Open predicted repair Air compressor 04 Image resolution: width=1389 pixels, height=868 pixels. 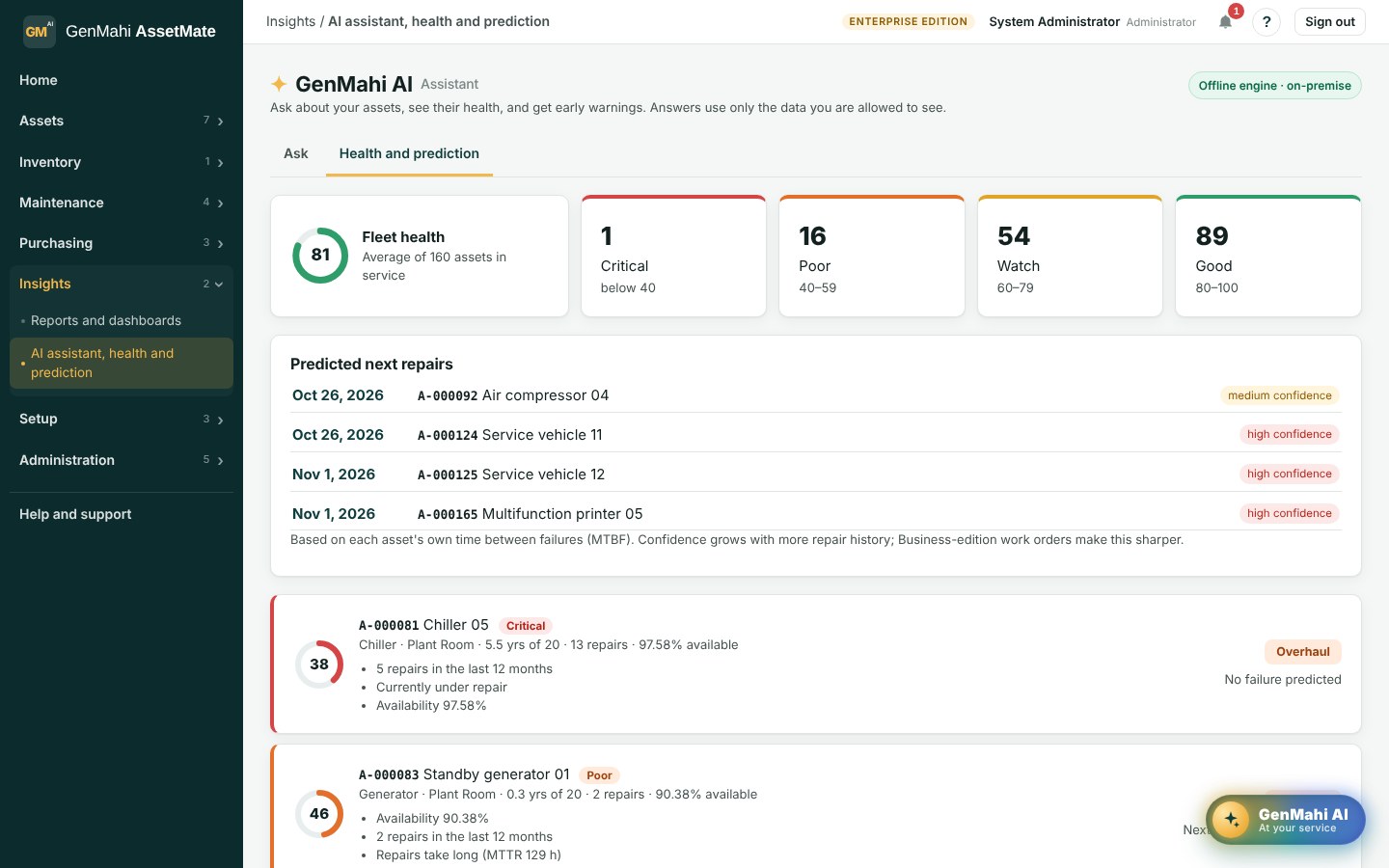tap(816, 395)
